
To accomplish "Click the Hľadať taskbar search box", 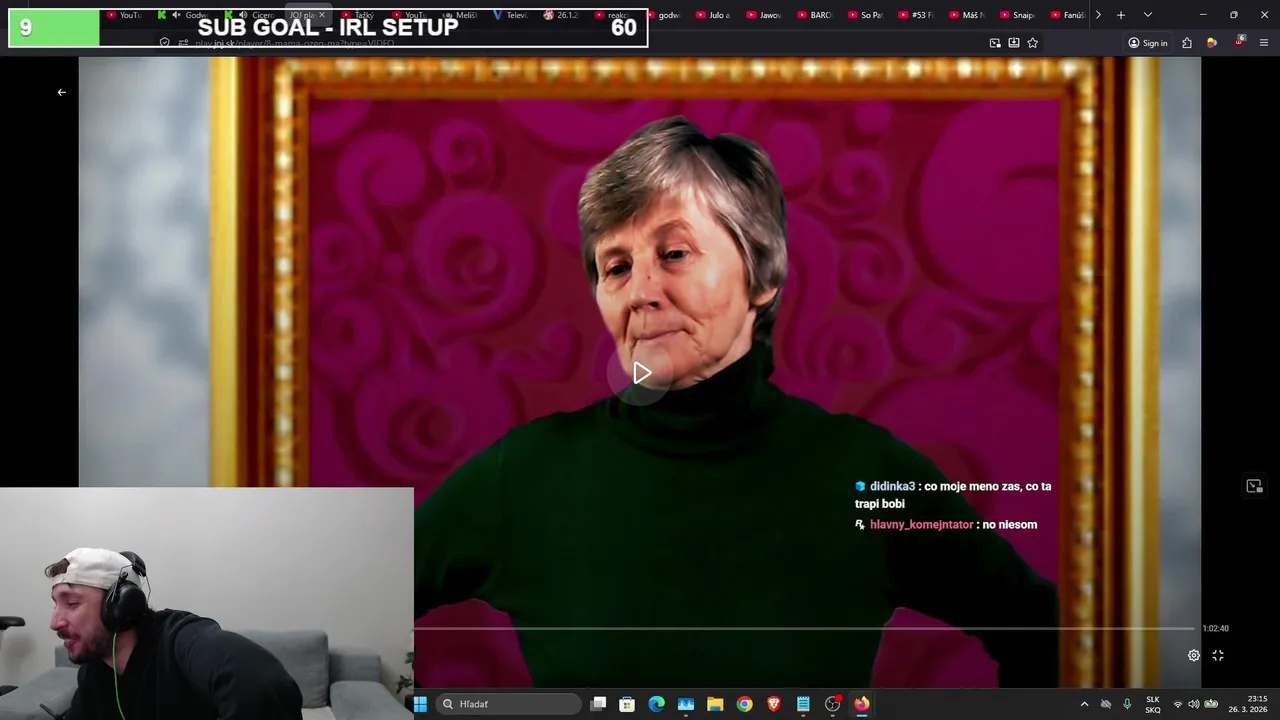I will [x=509, y=704].
